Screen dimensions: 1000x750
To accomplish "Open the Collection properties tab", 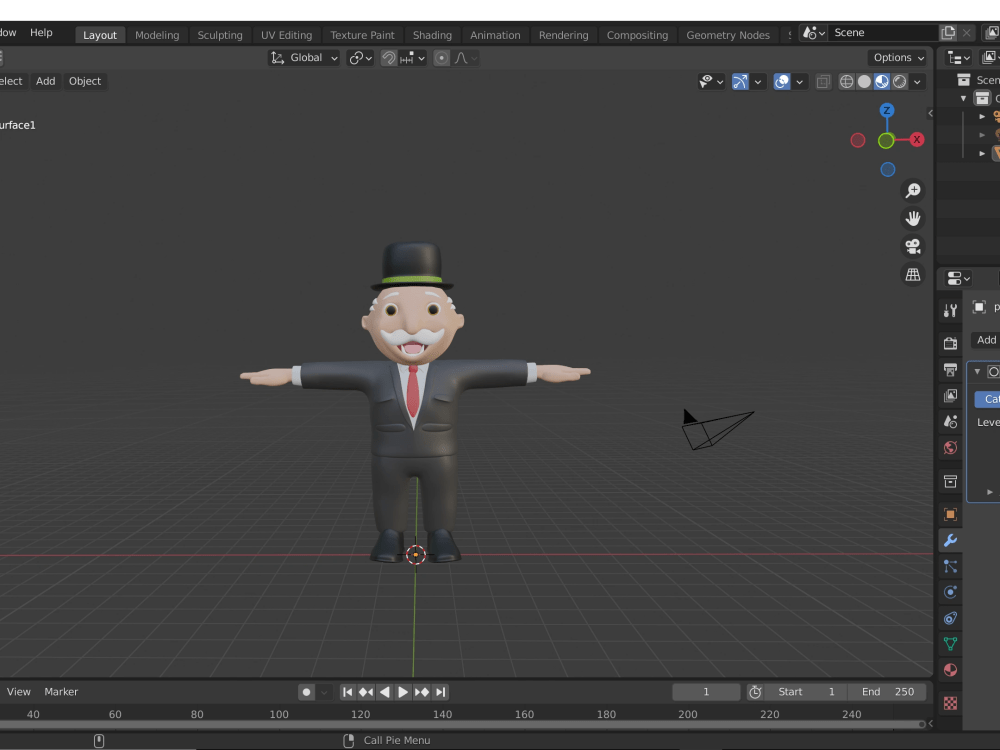I will [950, 482].
